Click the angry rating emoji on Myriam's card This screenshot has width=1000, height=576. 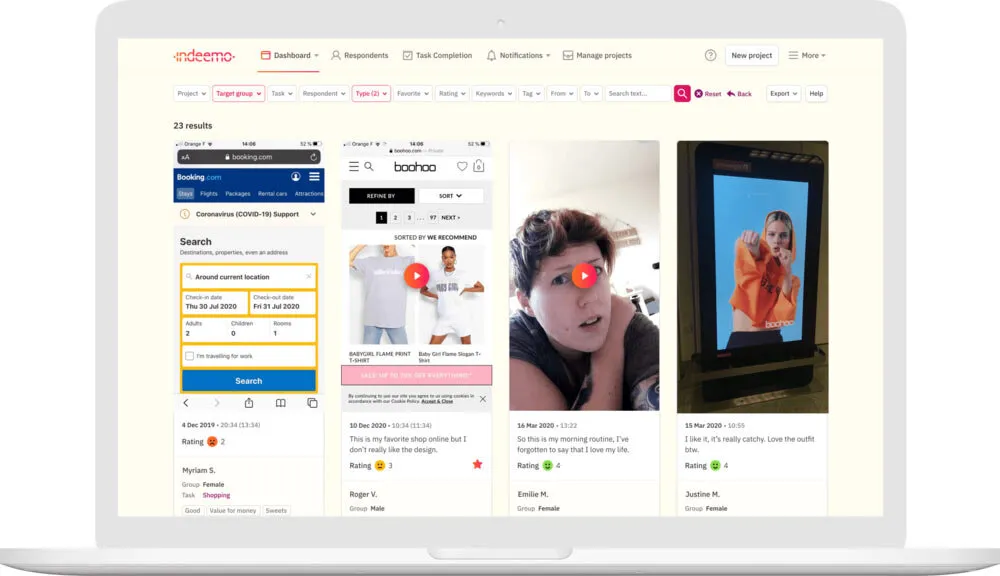pyautogui.click(x=212, y=441)
